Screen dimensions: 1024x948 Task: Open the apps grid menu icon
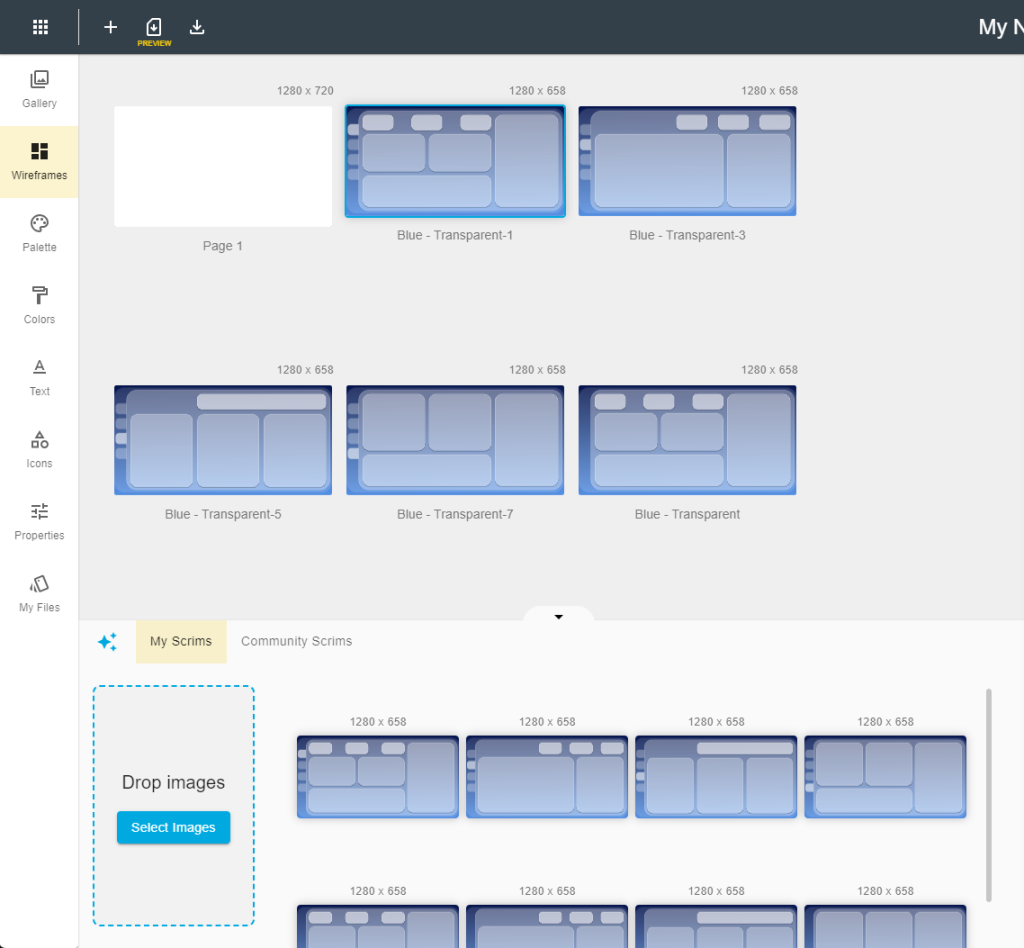pos(40,27)
